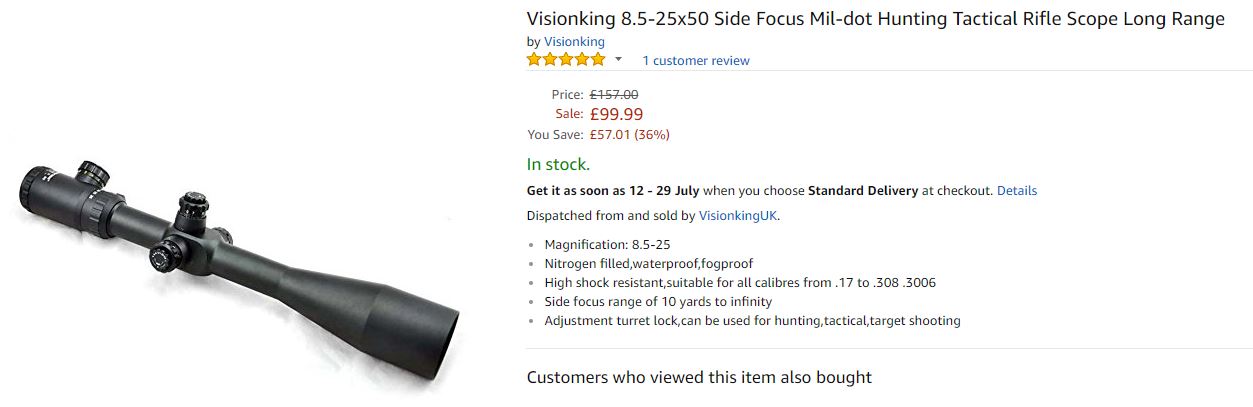This screenshot has height=407, width=1253.
Task: Select the Magnification: 8.5-25 bullet point
Action: coord(607,245)
